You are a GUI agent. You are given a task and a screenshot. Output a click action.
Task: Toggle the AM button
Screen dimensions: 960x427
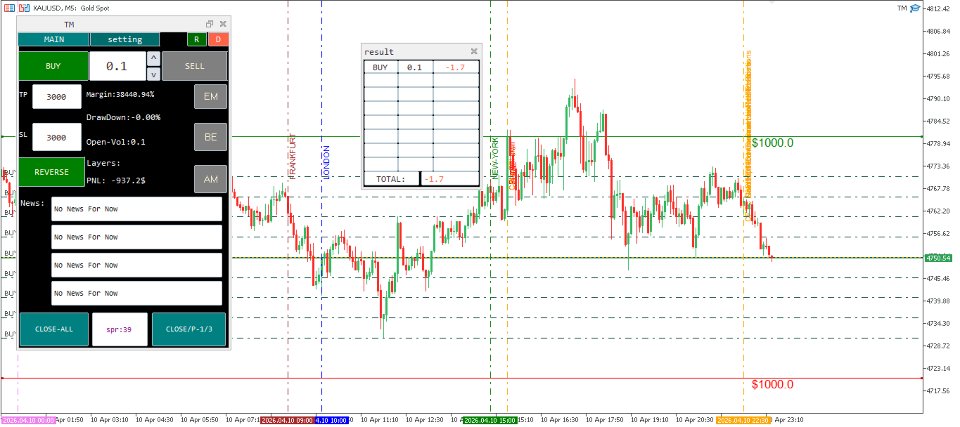[x=211, y=179]
